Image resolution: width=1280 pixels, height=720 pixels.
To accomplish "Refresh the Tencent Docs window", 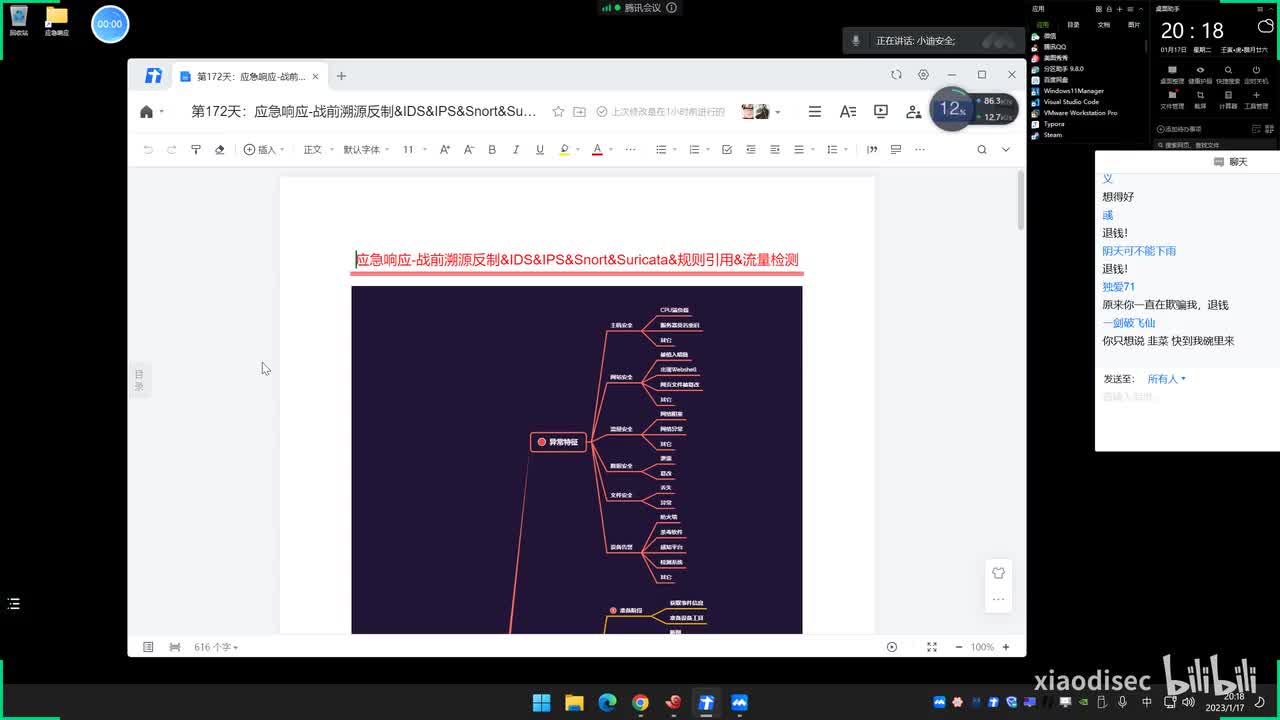I will [x=896, y=75].
